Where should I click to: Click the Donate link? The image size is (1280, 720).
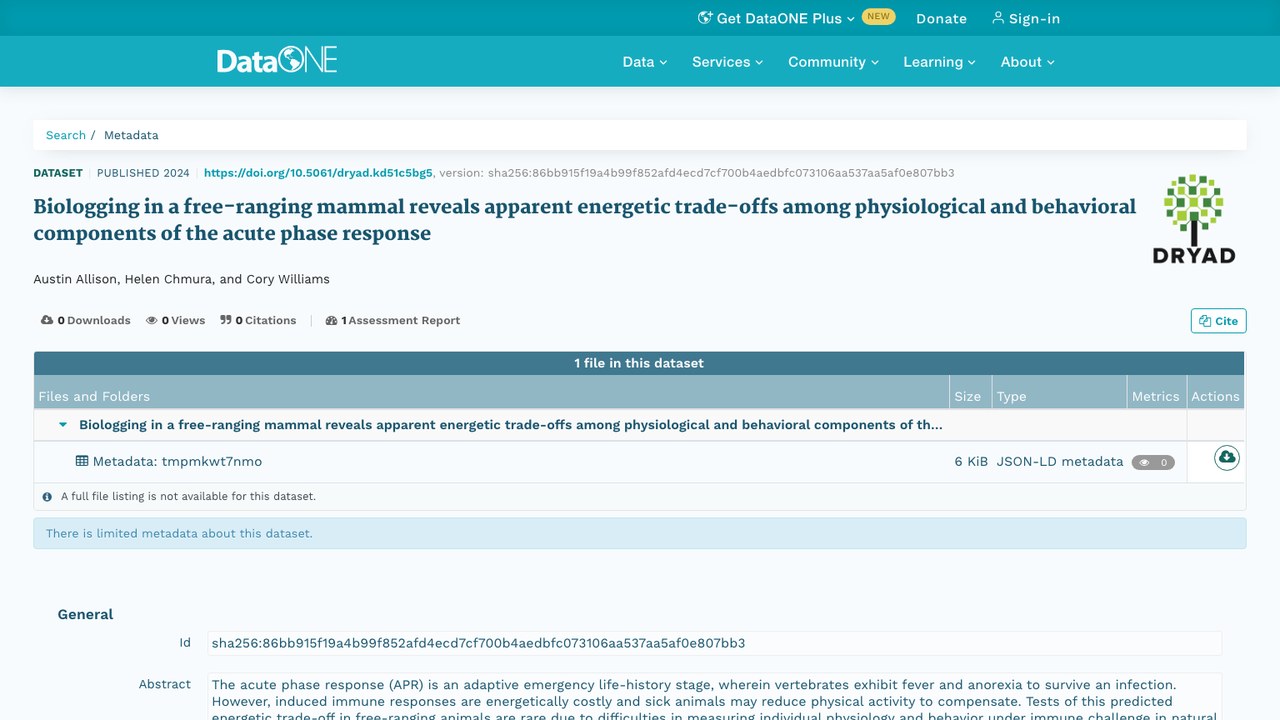(x=941, y=18)
